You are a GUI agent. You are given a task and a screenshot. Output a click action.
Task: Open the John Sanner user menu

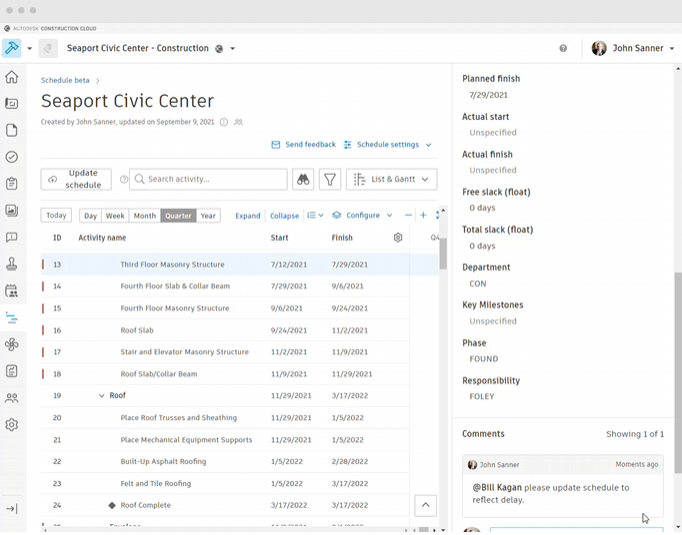pyautogui.click(x=635, y=48)
